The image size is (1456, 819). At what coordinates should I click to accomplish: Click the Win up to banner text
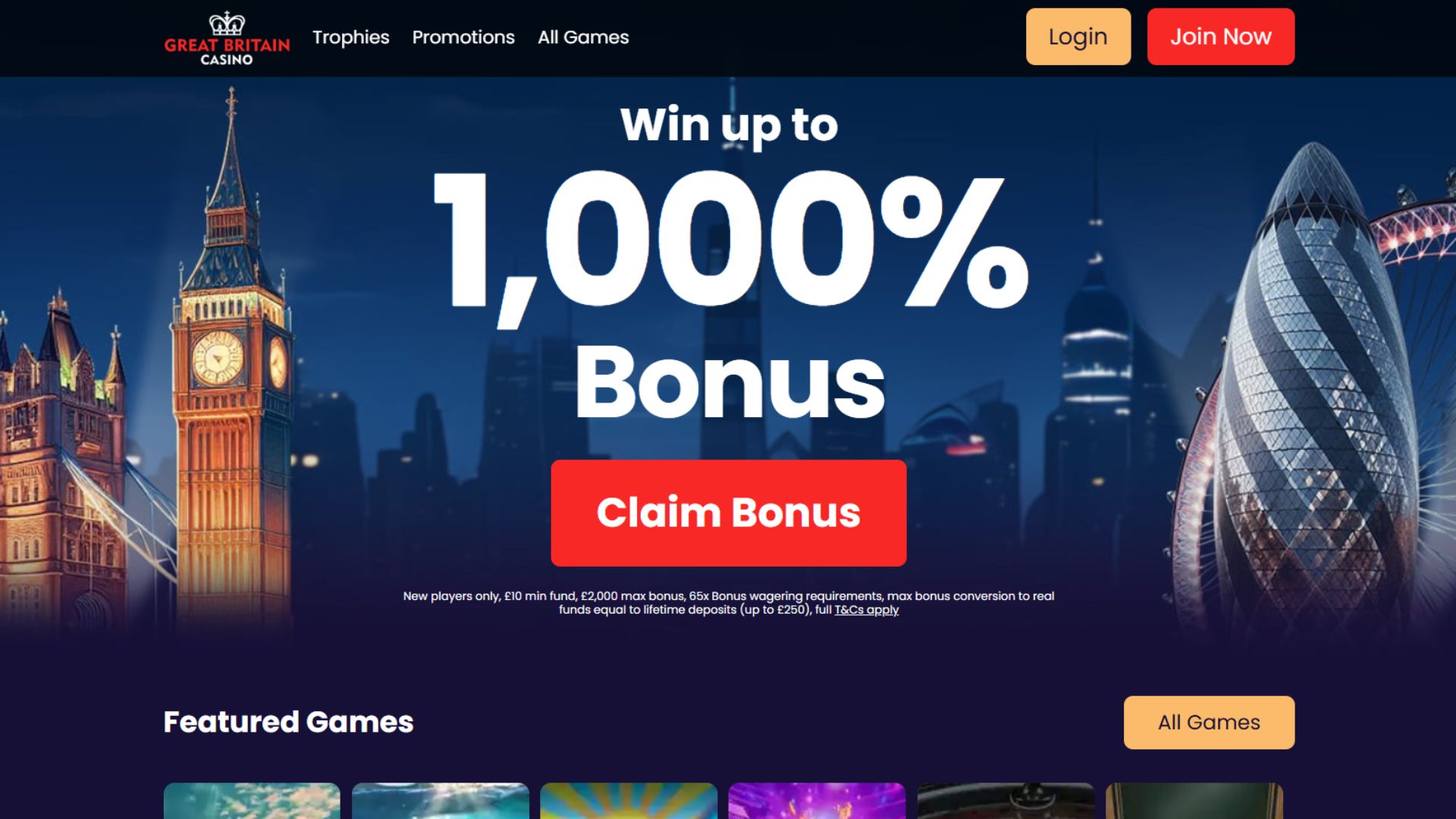pyautogui.click(x=729, y=125)
